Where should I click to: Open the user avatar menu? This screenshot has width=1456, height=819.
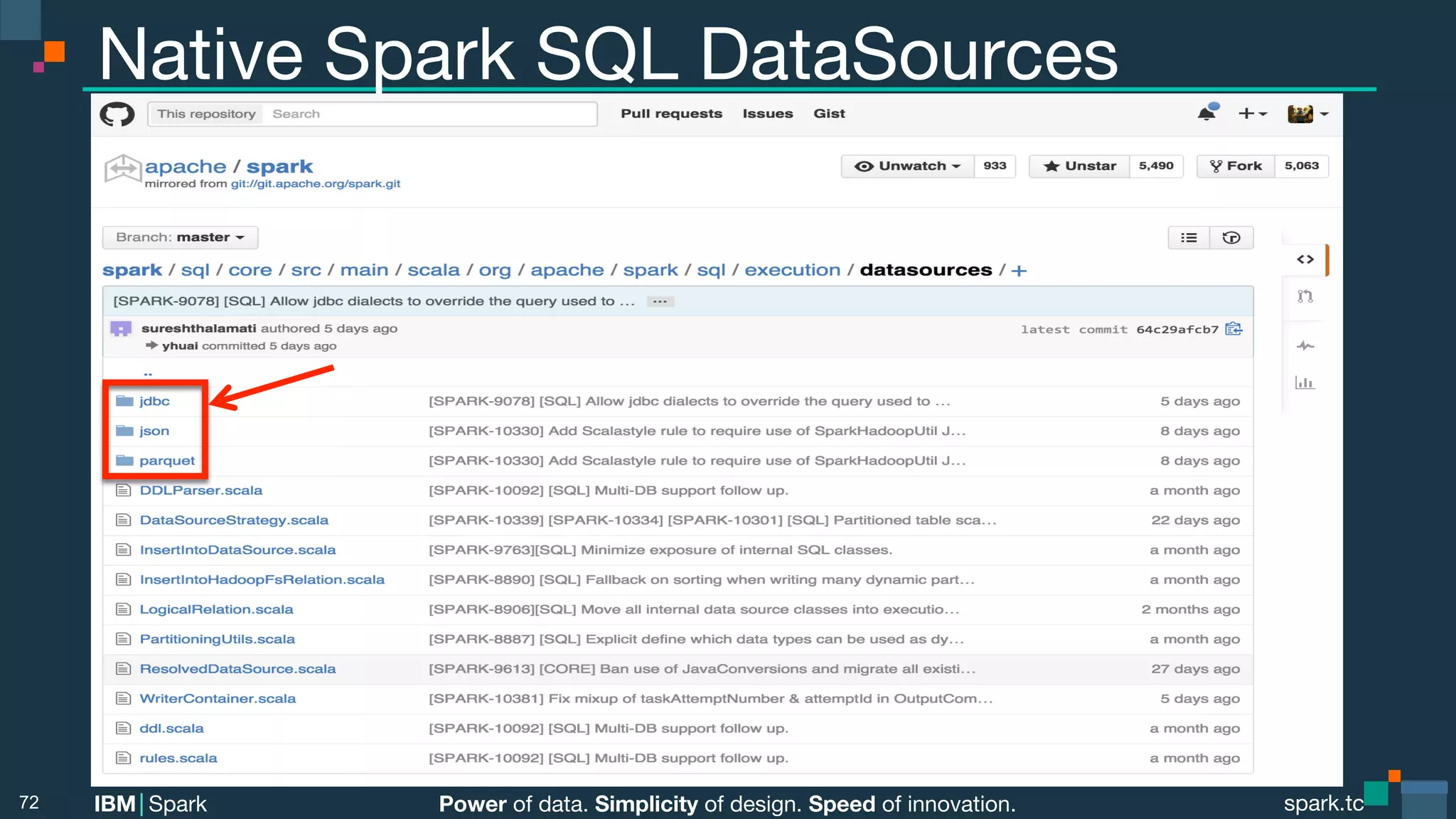pos(1307,114)
